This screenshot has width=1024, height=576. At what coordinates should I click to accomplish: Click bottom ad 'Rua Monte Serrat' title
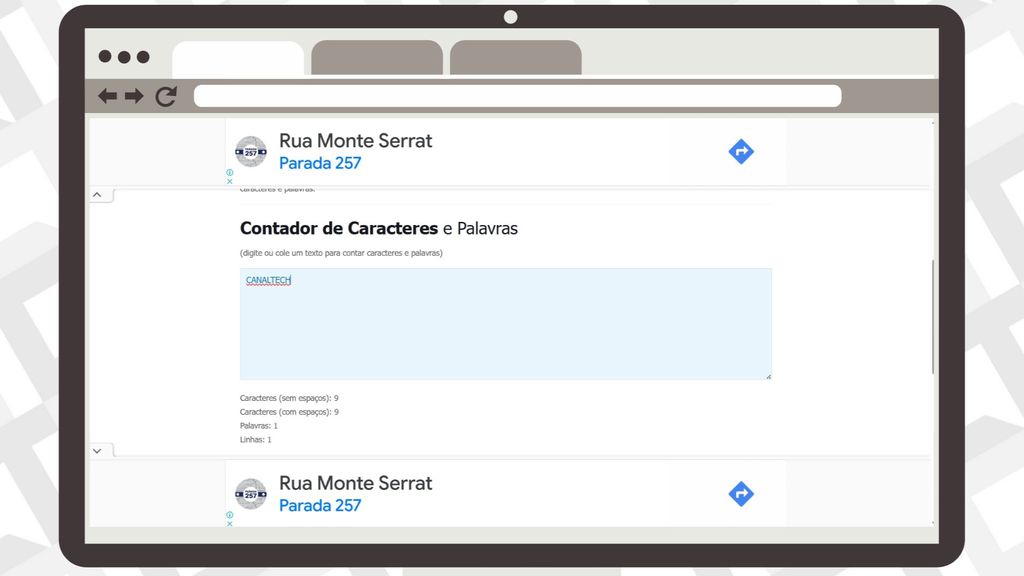355,483
